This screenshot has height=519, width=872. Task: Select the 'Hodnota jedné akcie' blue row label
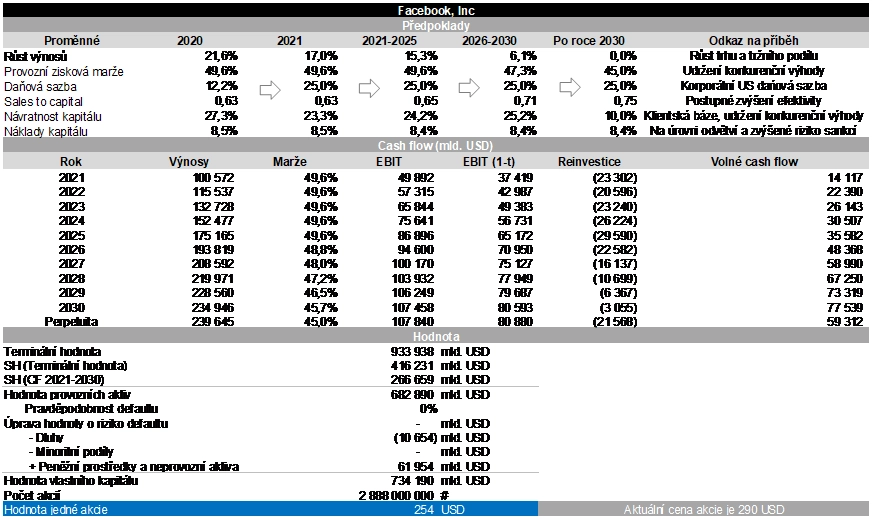click(56, 510)
